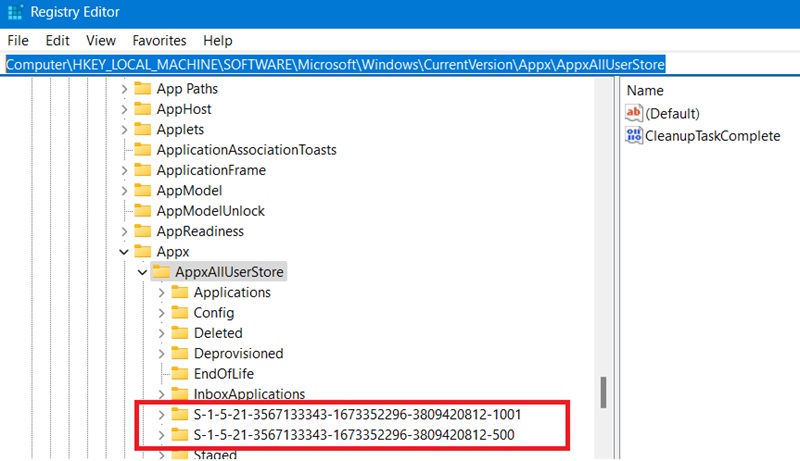Expand the SID key ending in 500
The image size is (800, 461).
[x=161, y=435]
